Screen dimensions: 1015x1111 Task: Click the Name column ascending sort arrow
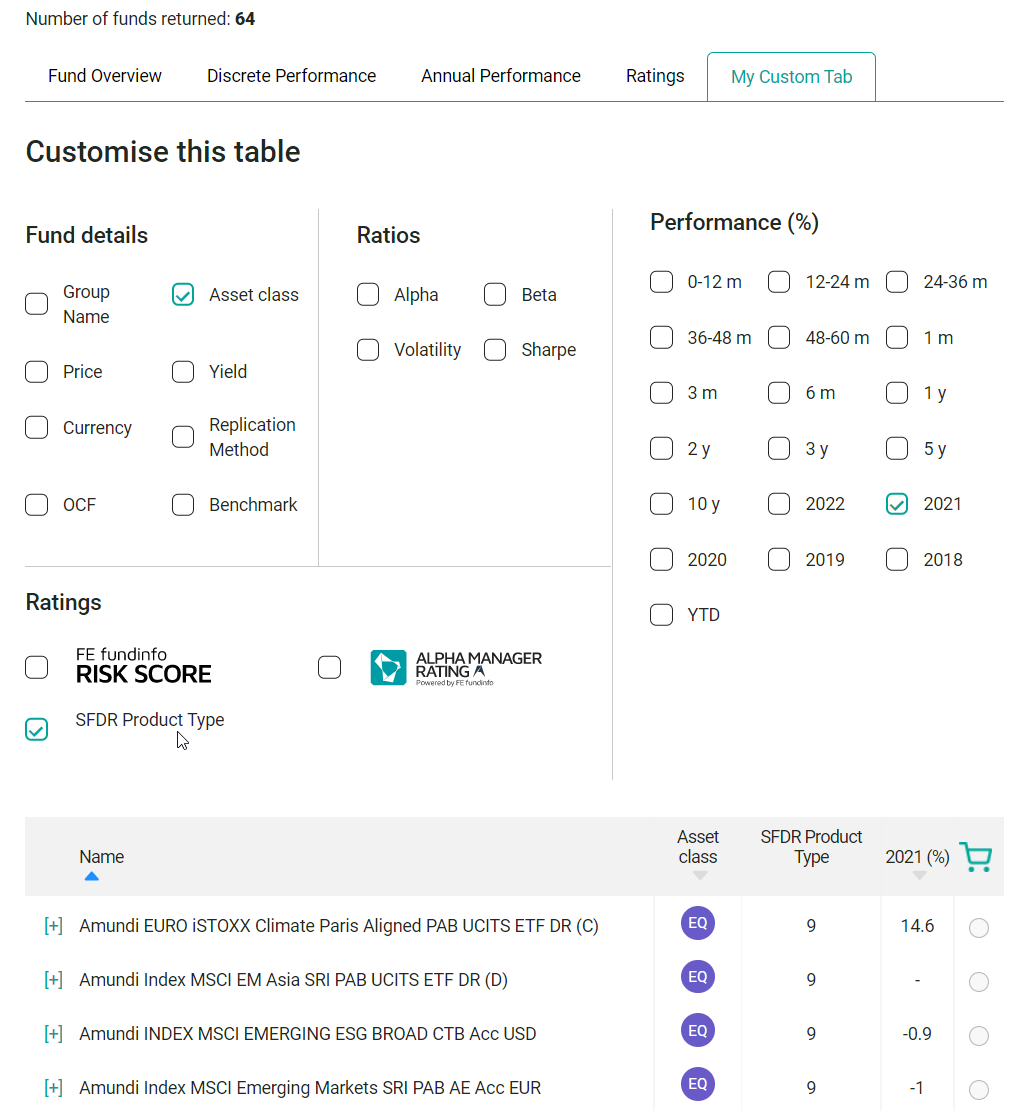pos(92,877)
